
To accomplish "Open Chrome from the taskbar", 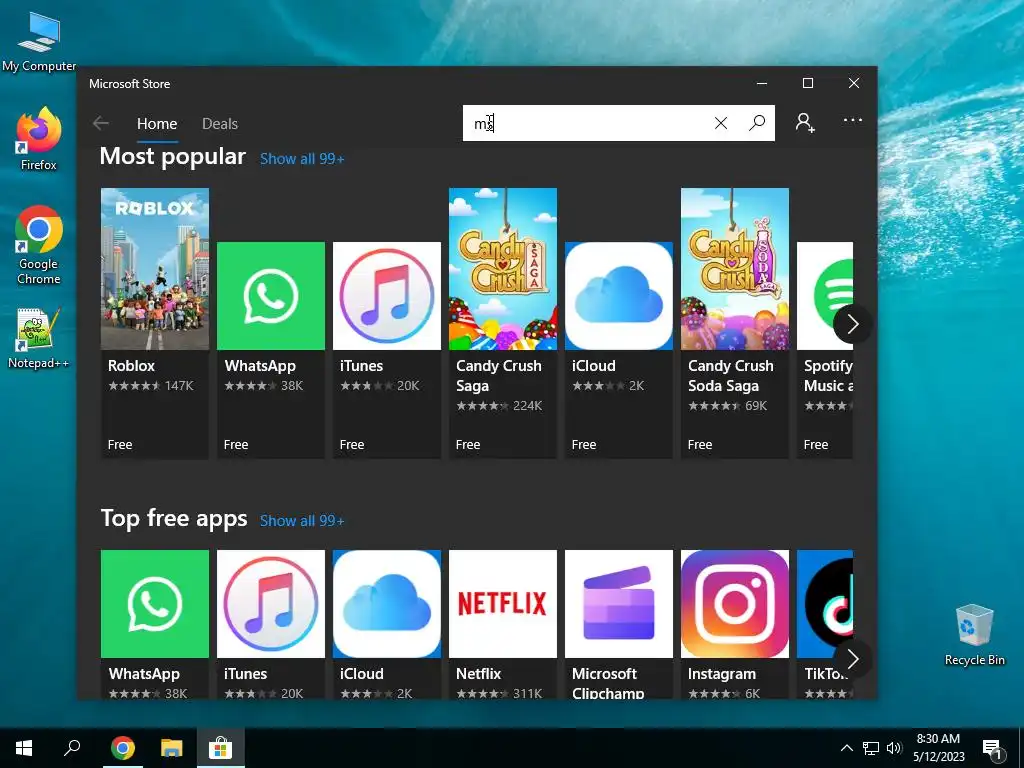I will point(123,748).
